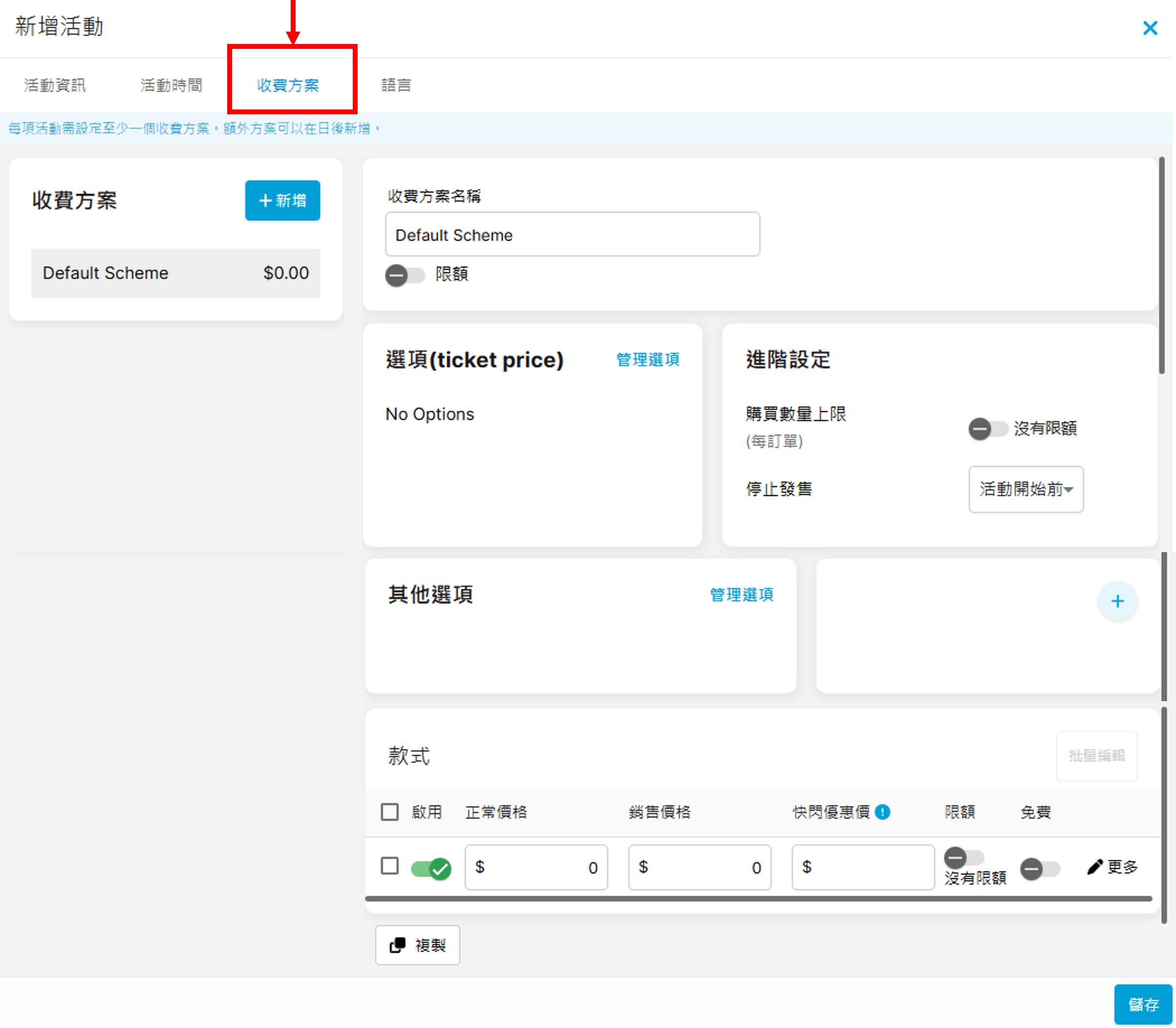Switch to the 活動時間 tab
The image size is (1176, 1028).
click(171, 86)
